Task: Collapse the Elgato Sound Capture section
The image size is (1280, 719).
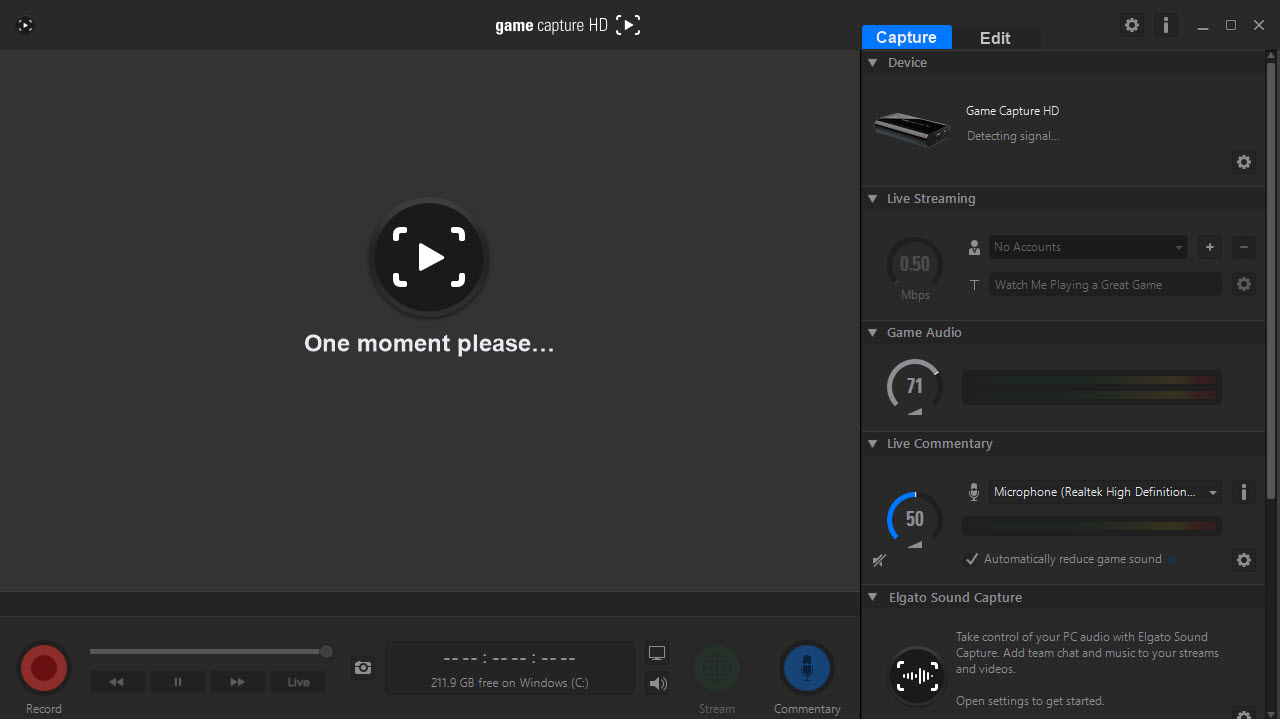Action: tap(872, 598)
